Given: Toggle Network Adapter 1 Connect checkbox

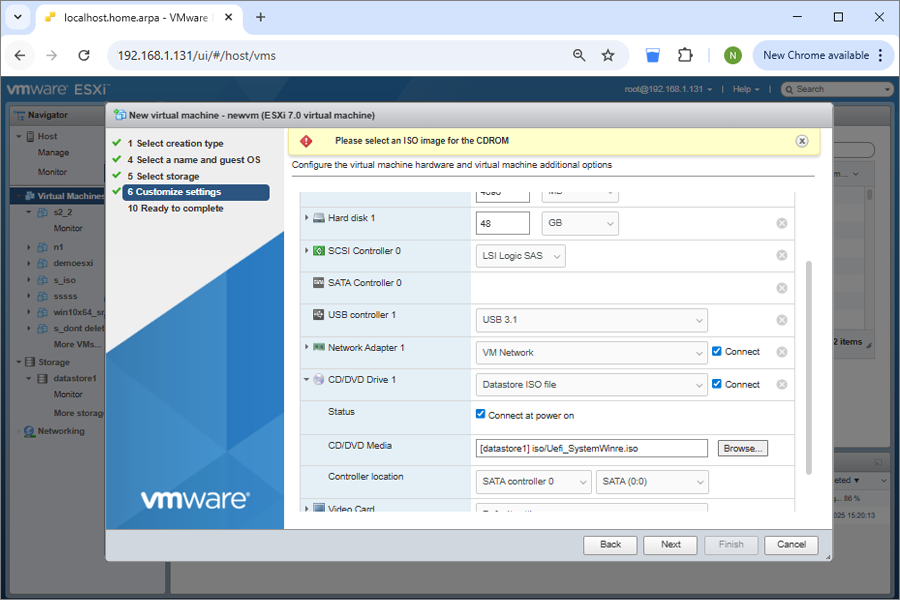Looking at the screenshot, I should coord(716,351).
